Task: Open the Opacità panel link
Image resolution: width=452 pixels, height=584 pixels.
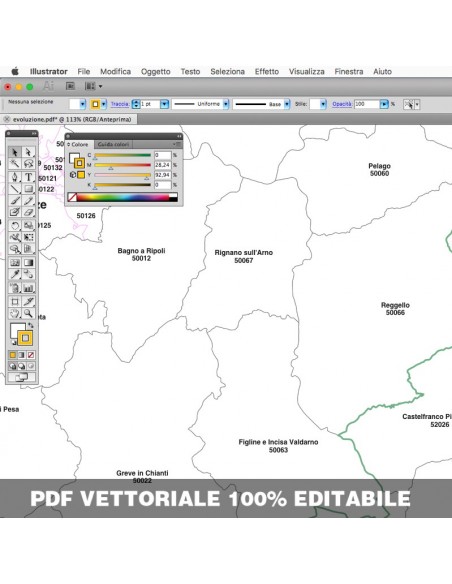Action: click(x=342, y=104)
